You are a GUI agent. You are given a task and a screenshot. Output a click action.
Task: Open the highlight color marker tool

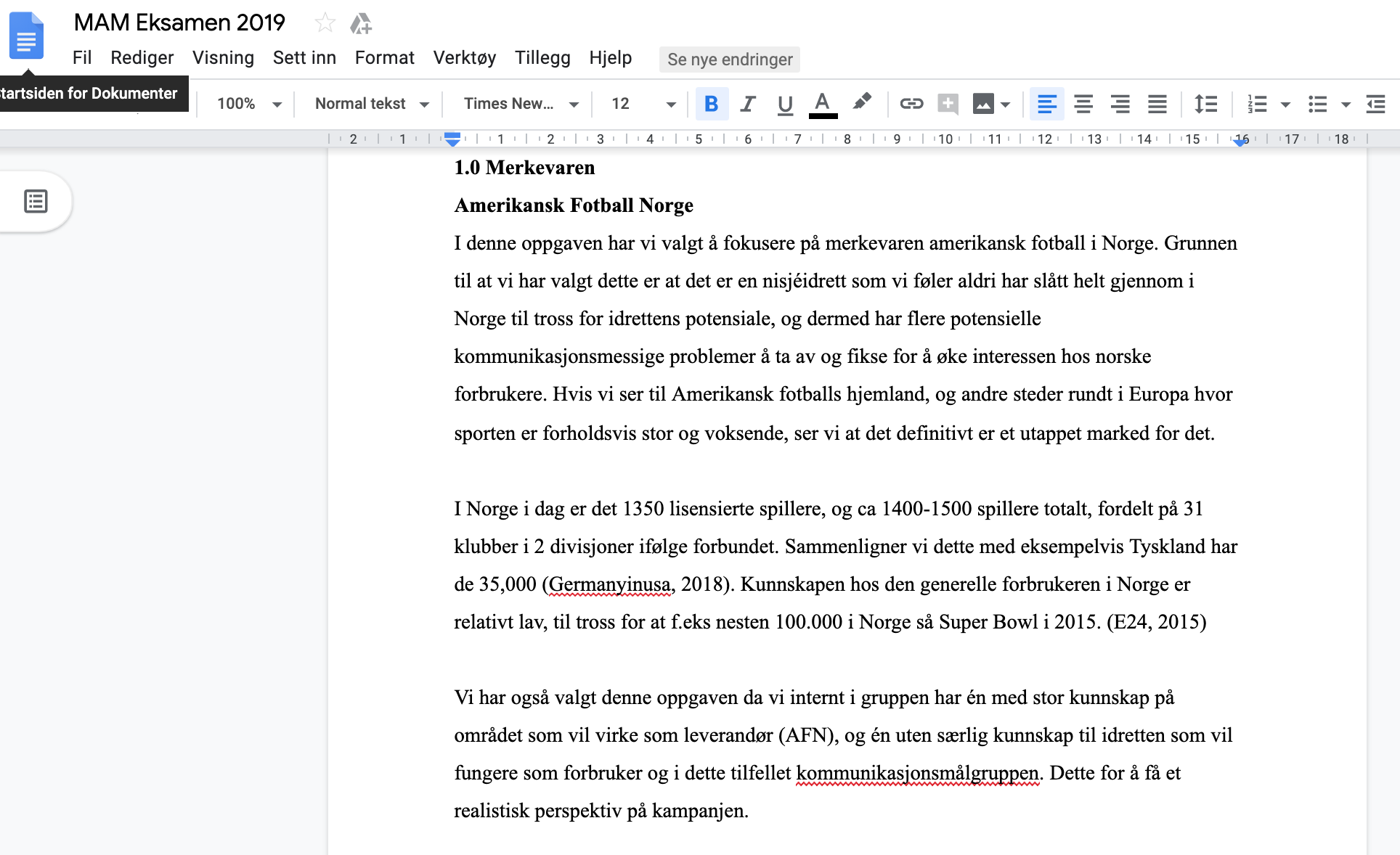click(x=862, y=102)
